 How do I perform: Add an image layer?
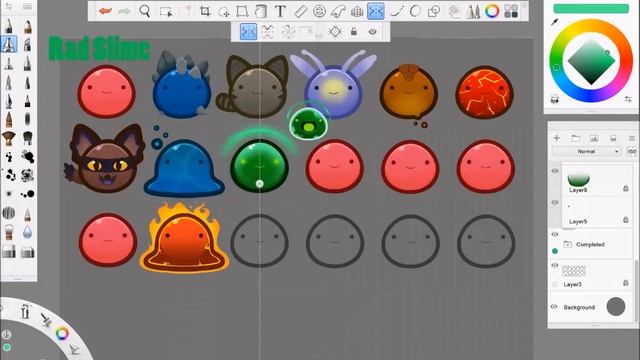(x=594, y=138)
